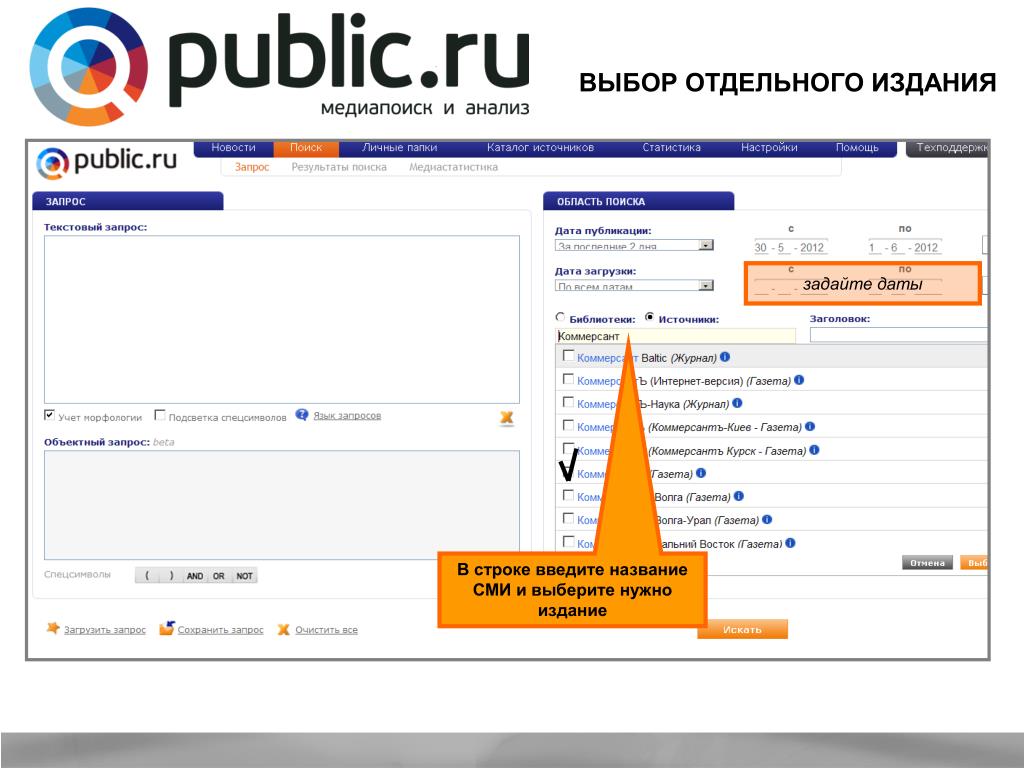1024x768 pixels.
Task: Click into Объектный запрос text area
Action: pos(282,505)
